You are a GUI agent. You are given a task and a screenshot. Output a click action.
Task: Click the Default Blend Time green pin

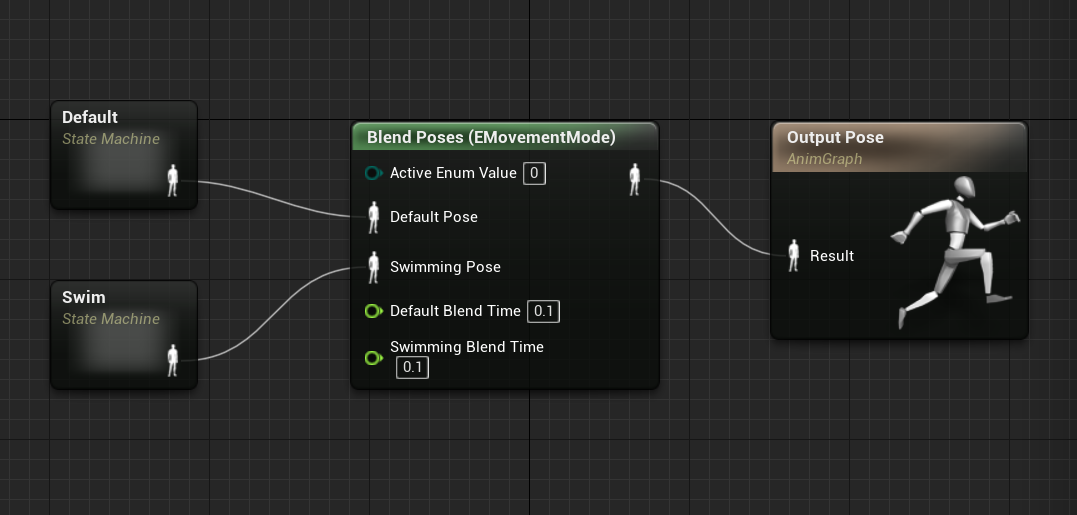pyautogui.click(x=374, y=311)
